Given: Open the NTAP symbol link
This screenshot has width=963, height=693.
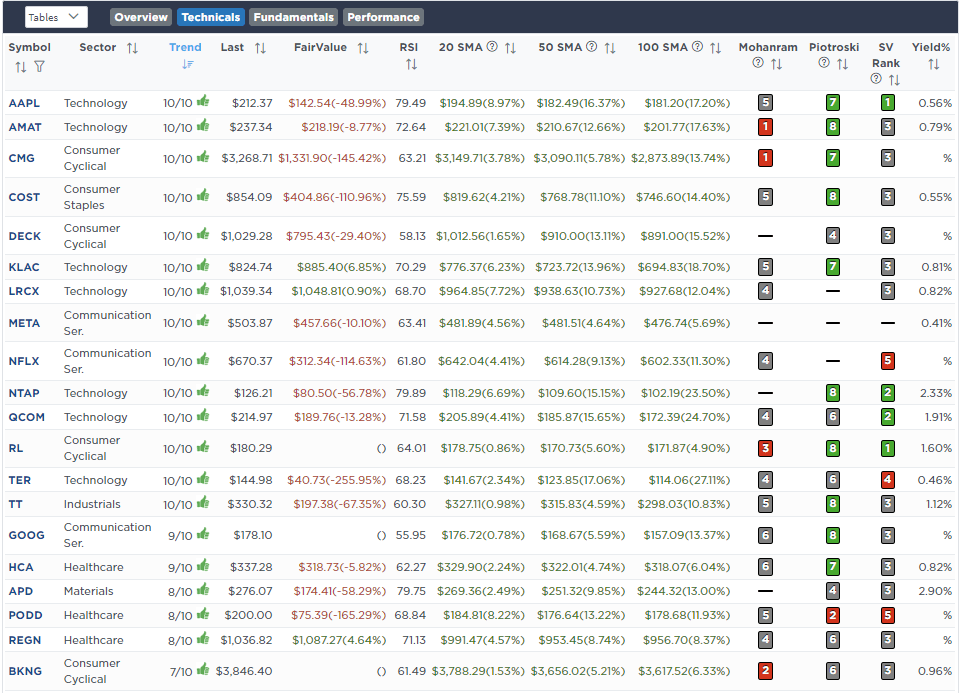Looking at the screenshot, I should (24, 393).
